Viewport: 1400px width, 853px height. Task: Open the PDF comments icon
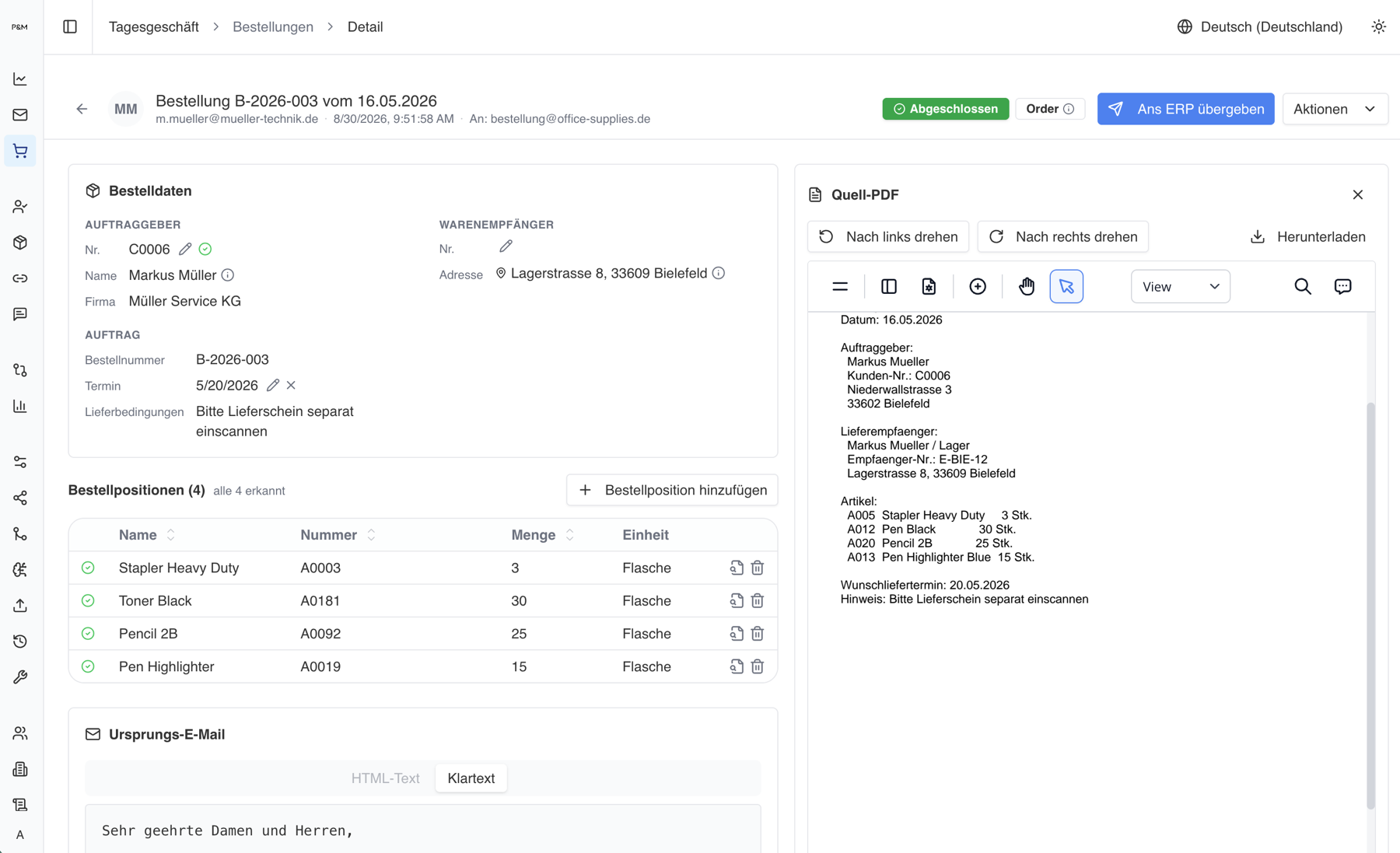click(x=1343, y=286)
